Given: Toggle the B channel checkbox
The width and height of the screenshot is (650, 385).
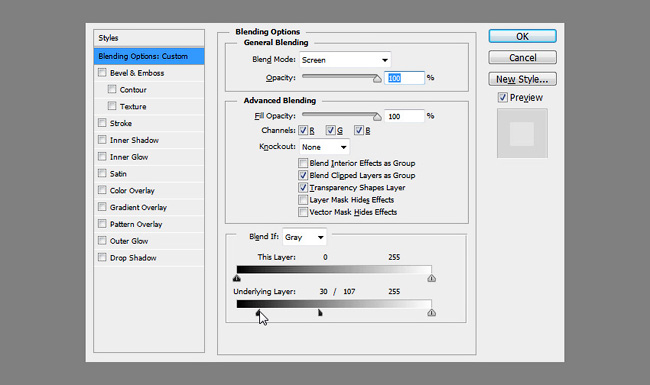Looking at the screenshot, I should point(359,131).
